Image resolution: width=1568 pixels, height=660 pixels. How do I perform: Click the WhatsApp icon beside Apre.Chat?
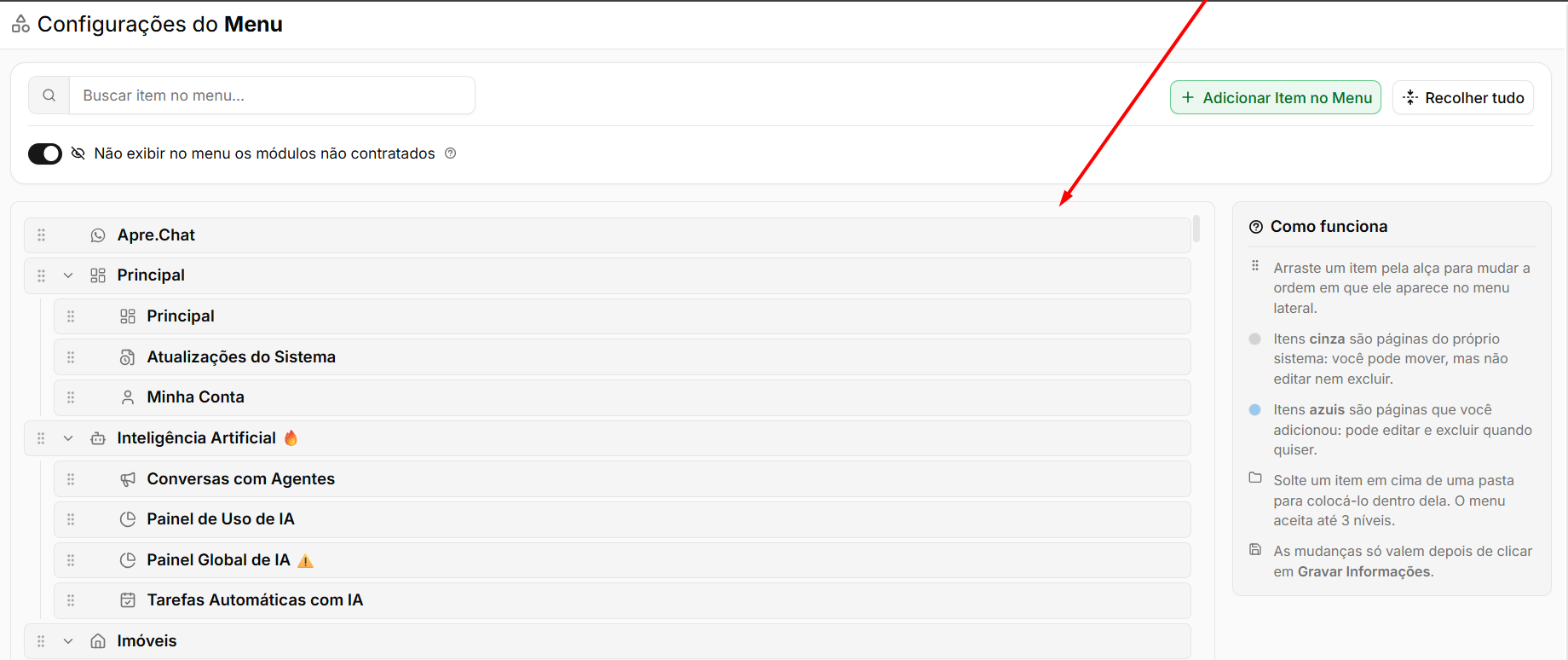point(98,235)
